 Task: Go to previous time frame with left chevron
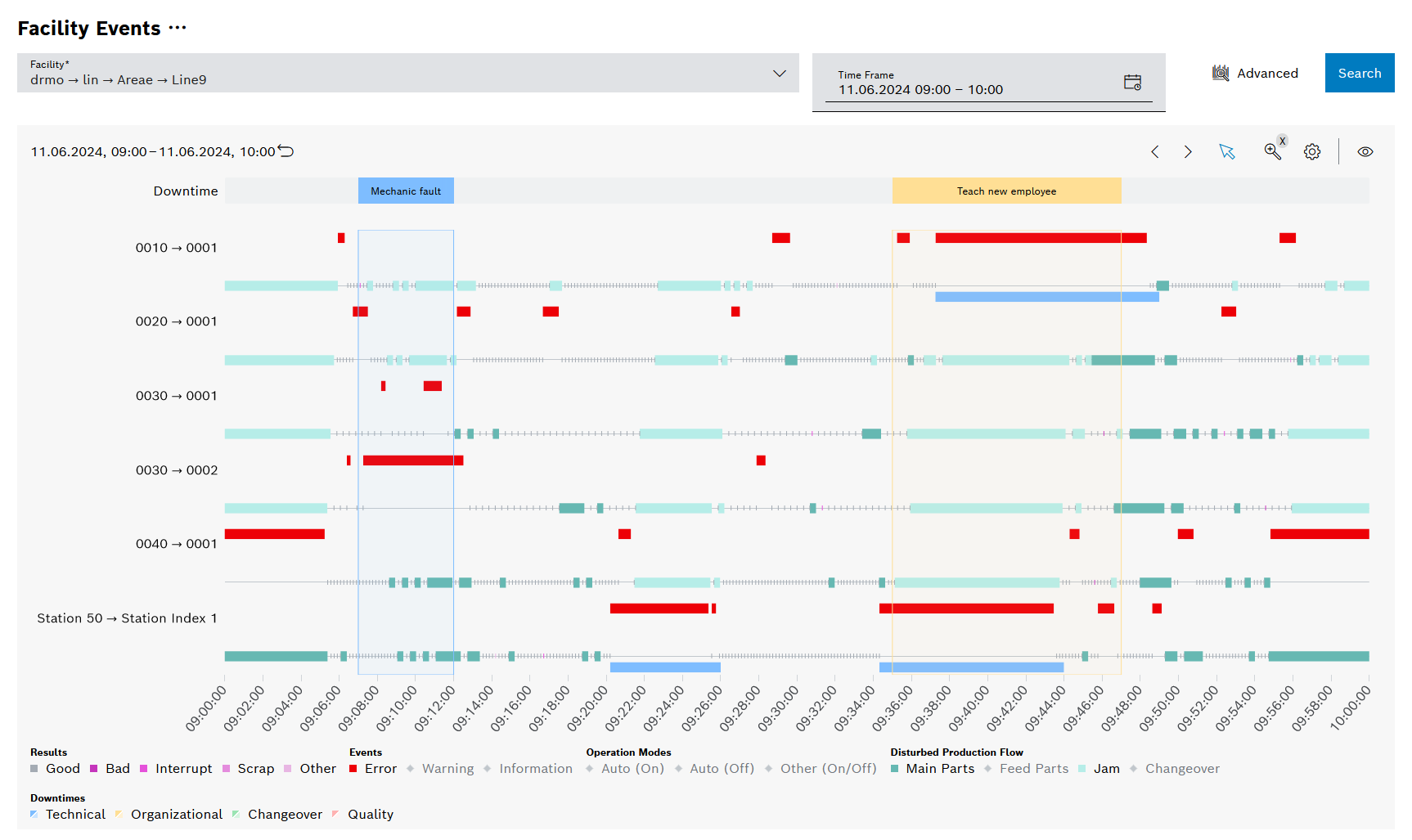click(x=1155, y=151)
